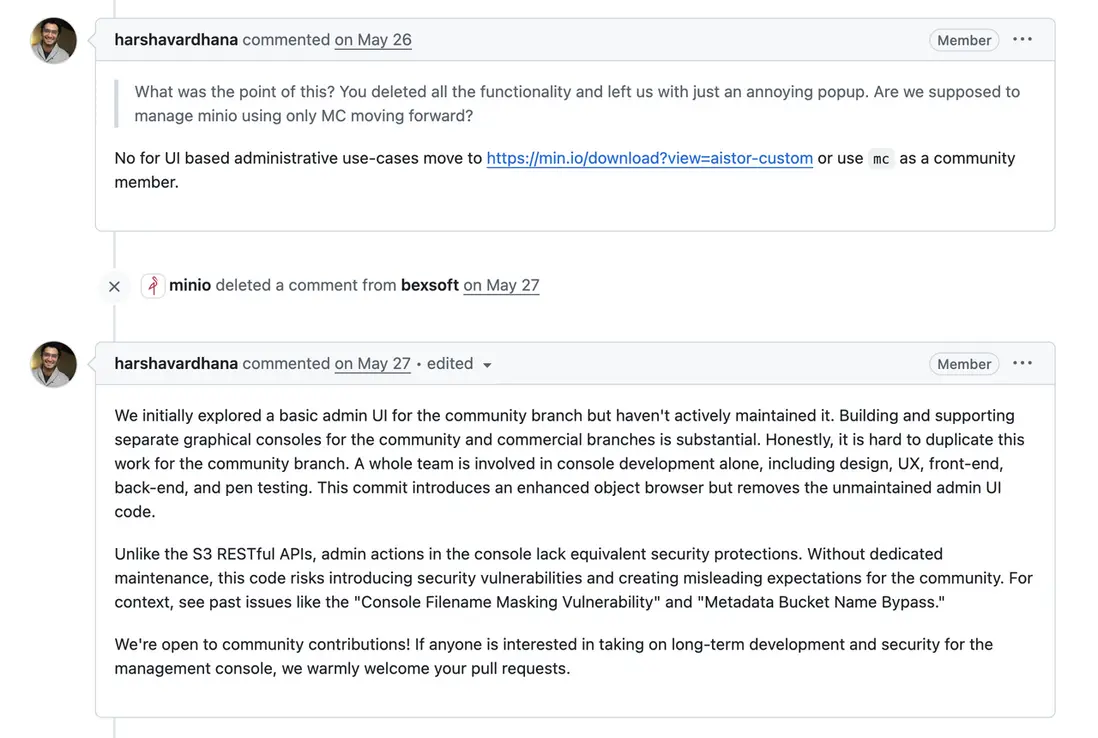This screenshot has height=738, width=1098.
Task: Click harshavardhana username on the May 26 comment
Action: point(176,40)
